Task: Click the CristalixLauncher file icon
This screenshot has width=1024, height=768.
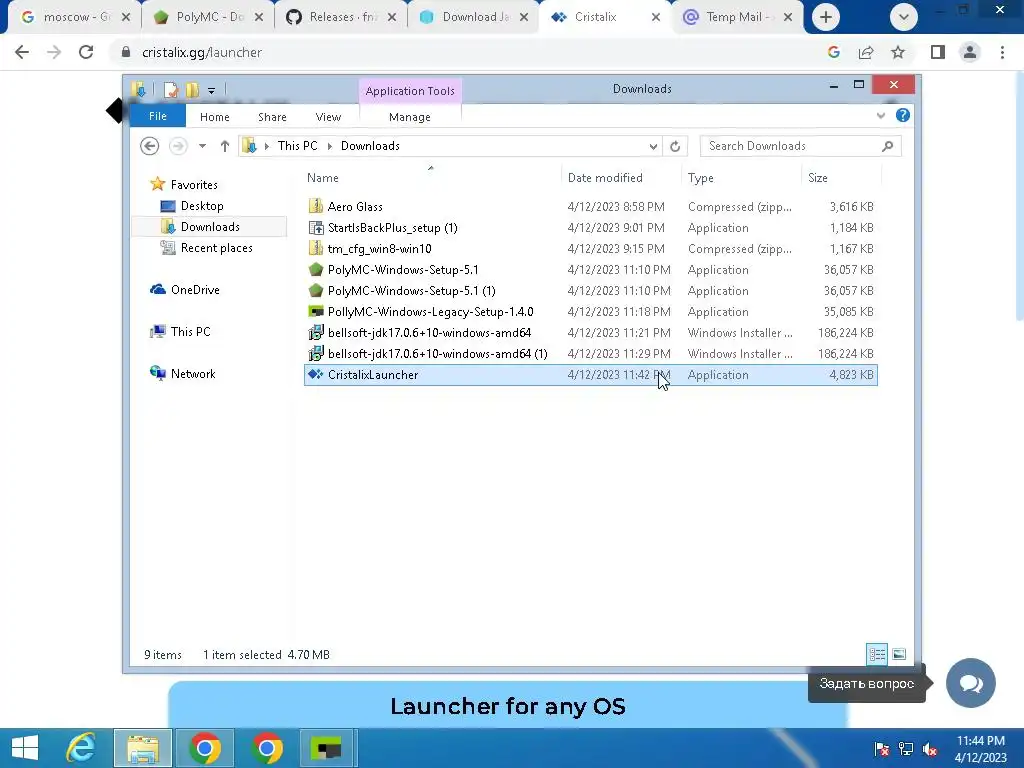Action: 316,375
